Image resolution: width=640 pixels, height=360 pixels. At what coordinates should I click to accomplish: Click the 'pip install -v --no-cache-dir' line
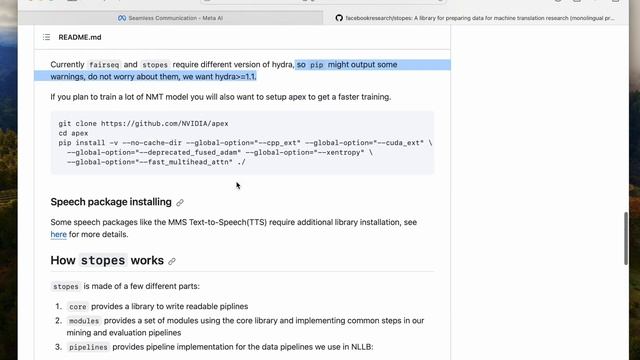pyautogui.click(x=245, y=143)
